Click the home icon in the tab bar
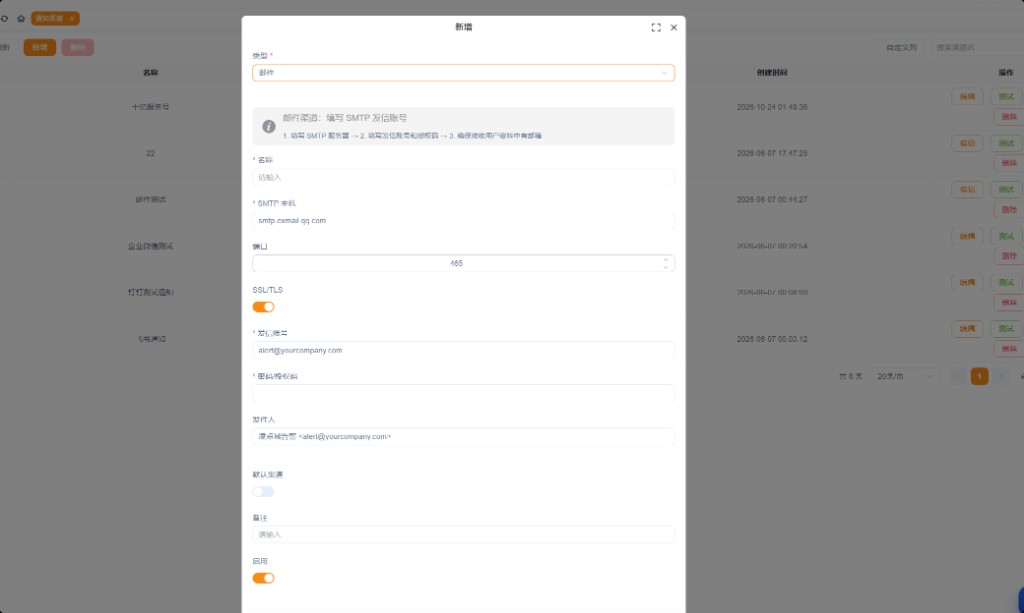 click(21, 18)
